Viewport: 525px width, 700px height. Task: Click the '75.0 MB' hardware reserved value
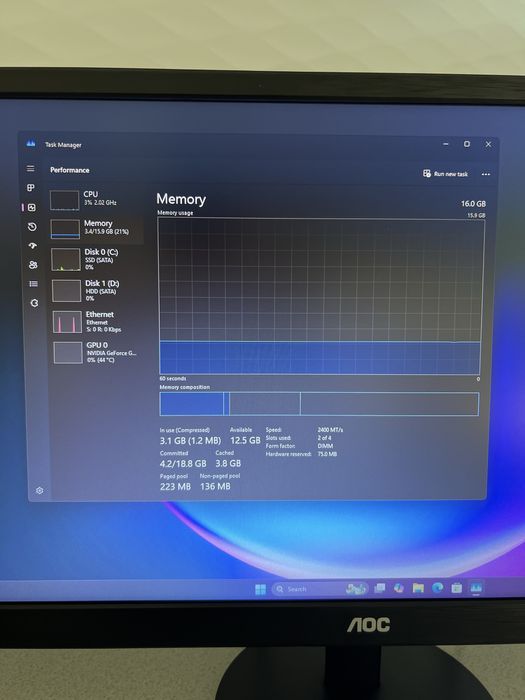click(x=327, y=454)
